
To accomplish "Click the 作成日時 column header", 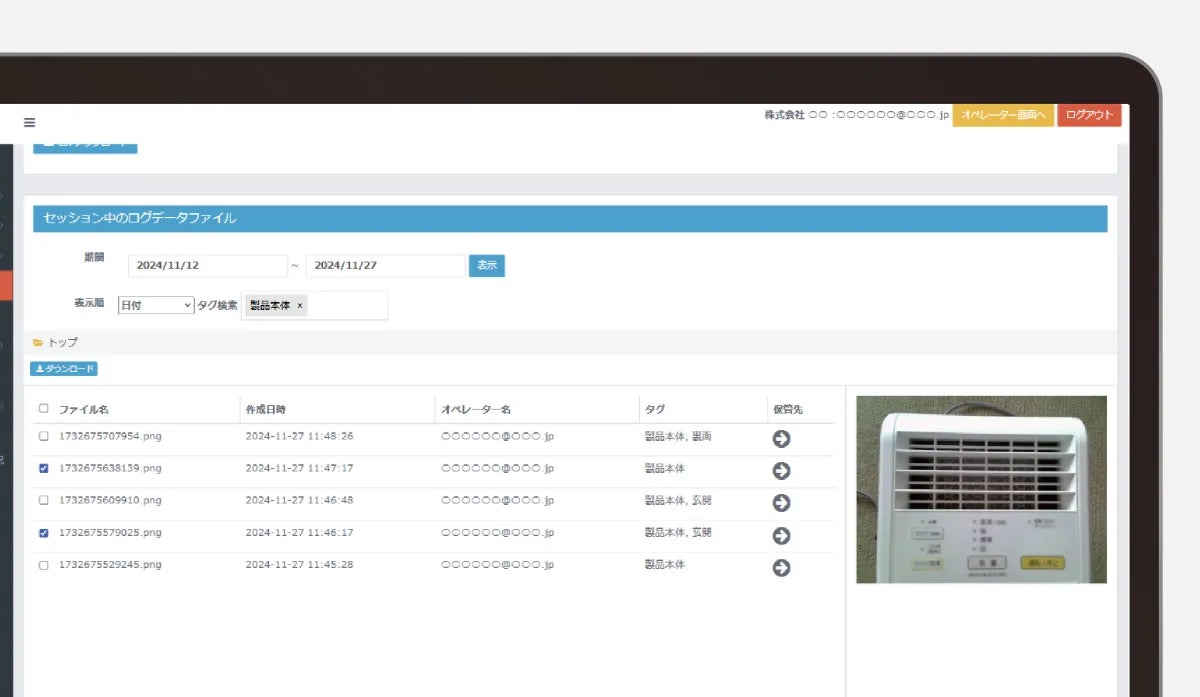I will (x=267, y=409).
